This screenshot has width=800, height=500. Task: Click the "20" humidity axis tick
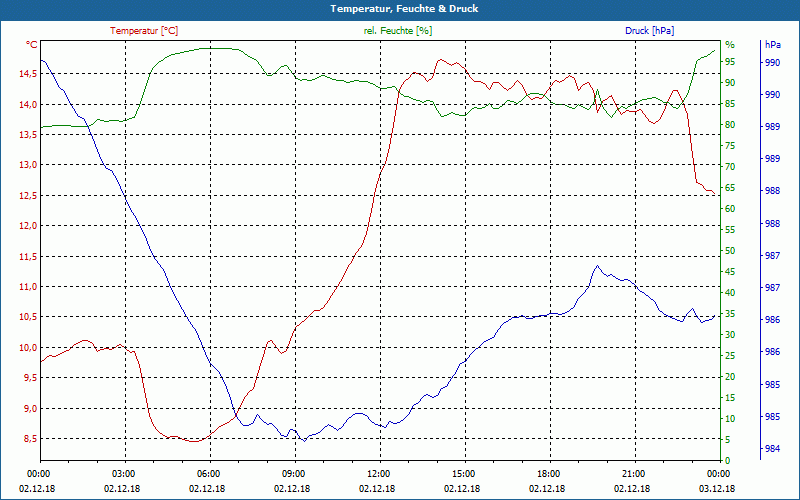(730, 377)
